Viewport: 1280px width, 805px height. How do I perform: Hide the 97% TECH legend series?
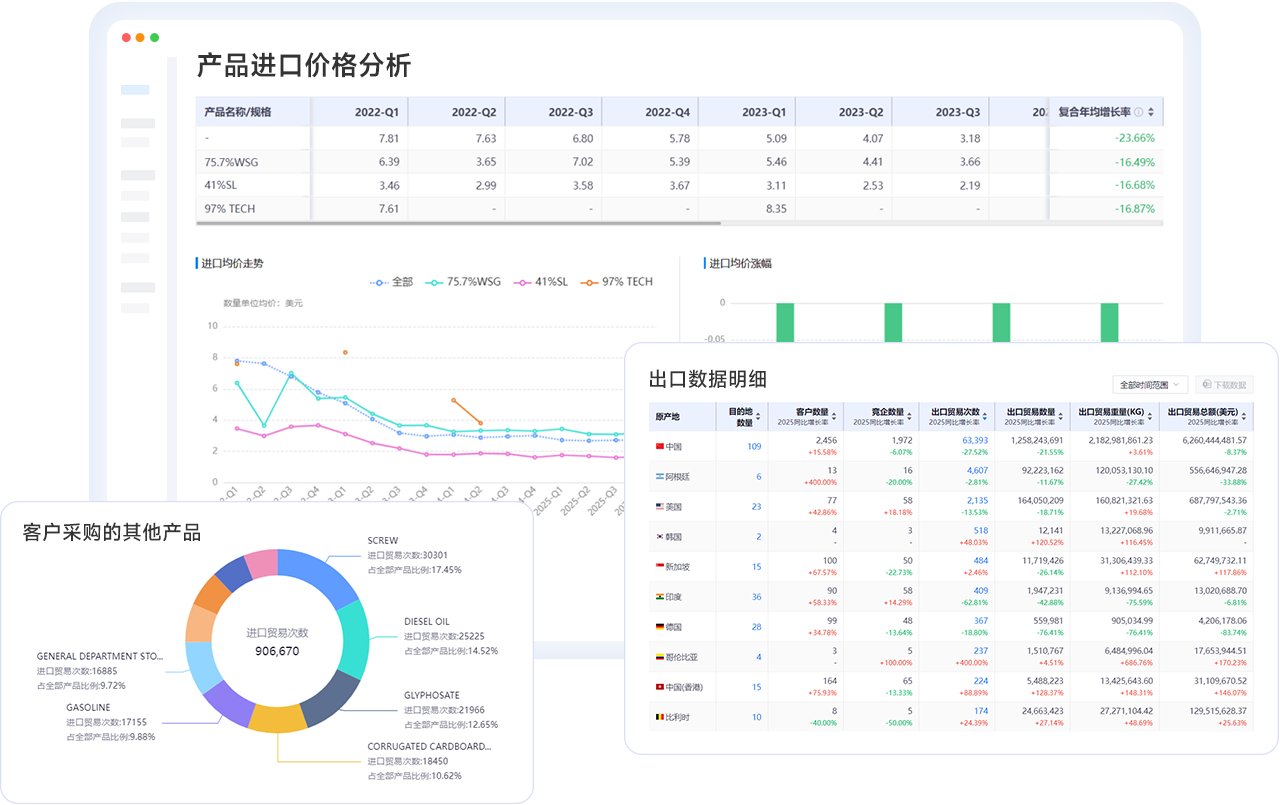(x=617, y=282)
